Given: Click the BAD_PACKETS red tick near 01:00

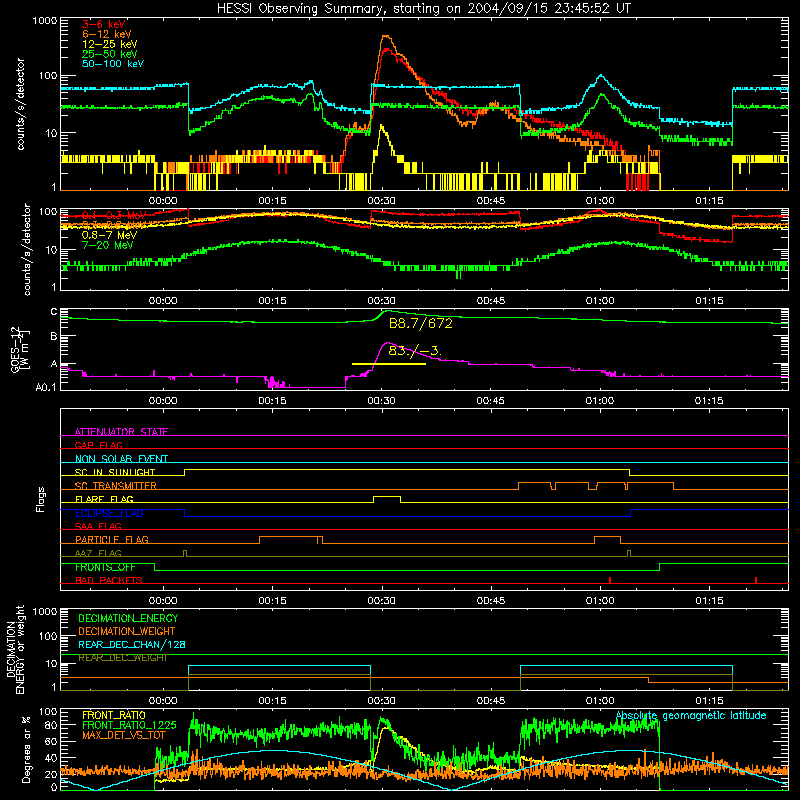Looking at the screenshot, I should point(610,580).
